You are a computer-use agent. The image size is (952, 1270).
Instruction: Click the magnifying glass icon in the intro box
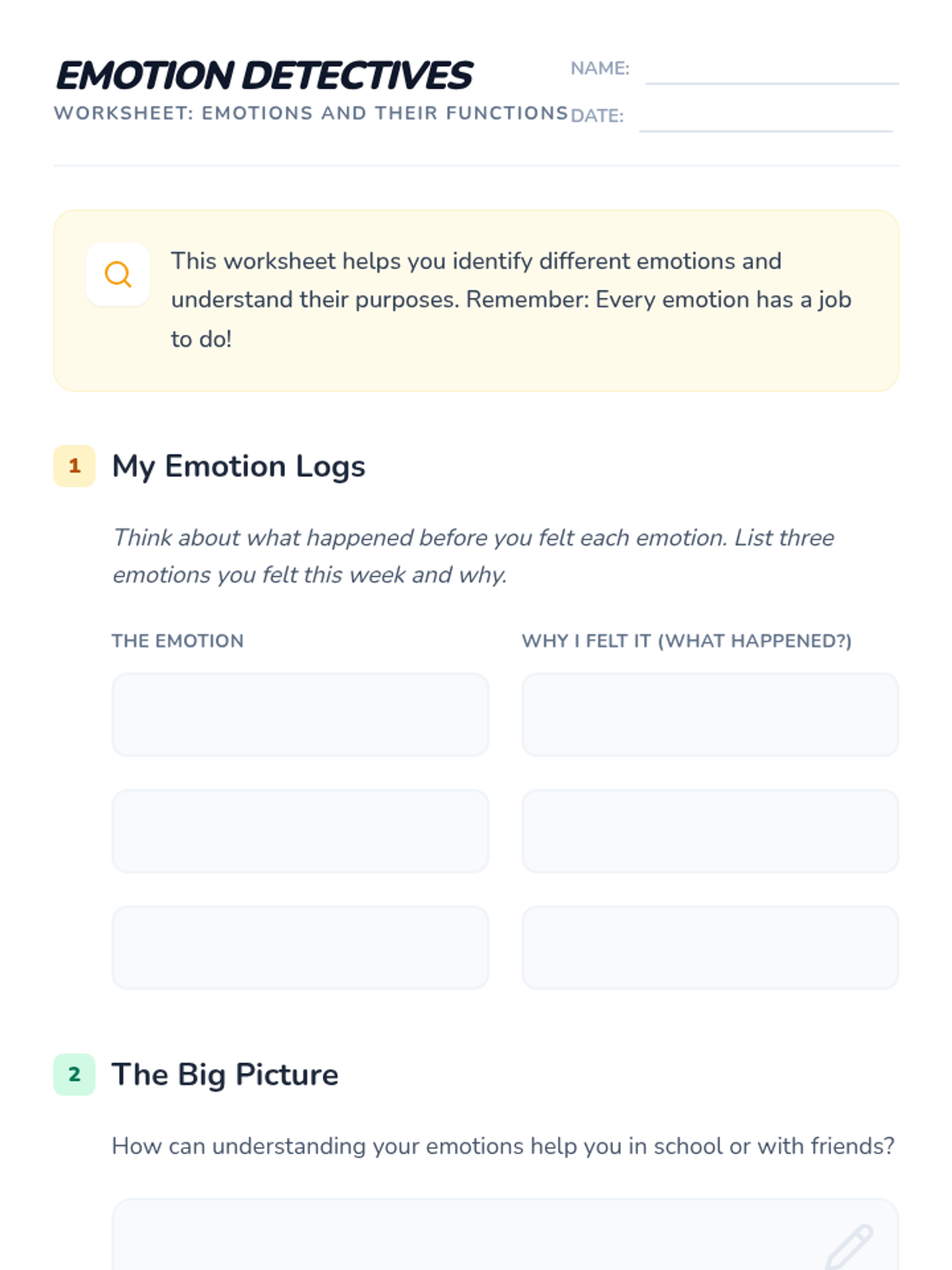(x=117, y=275)
